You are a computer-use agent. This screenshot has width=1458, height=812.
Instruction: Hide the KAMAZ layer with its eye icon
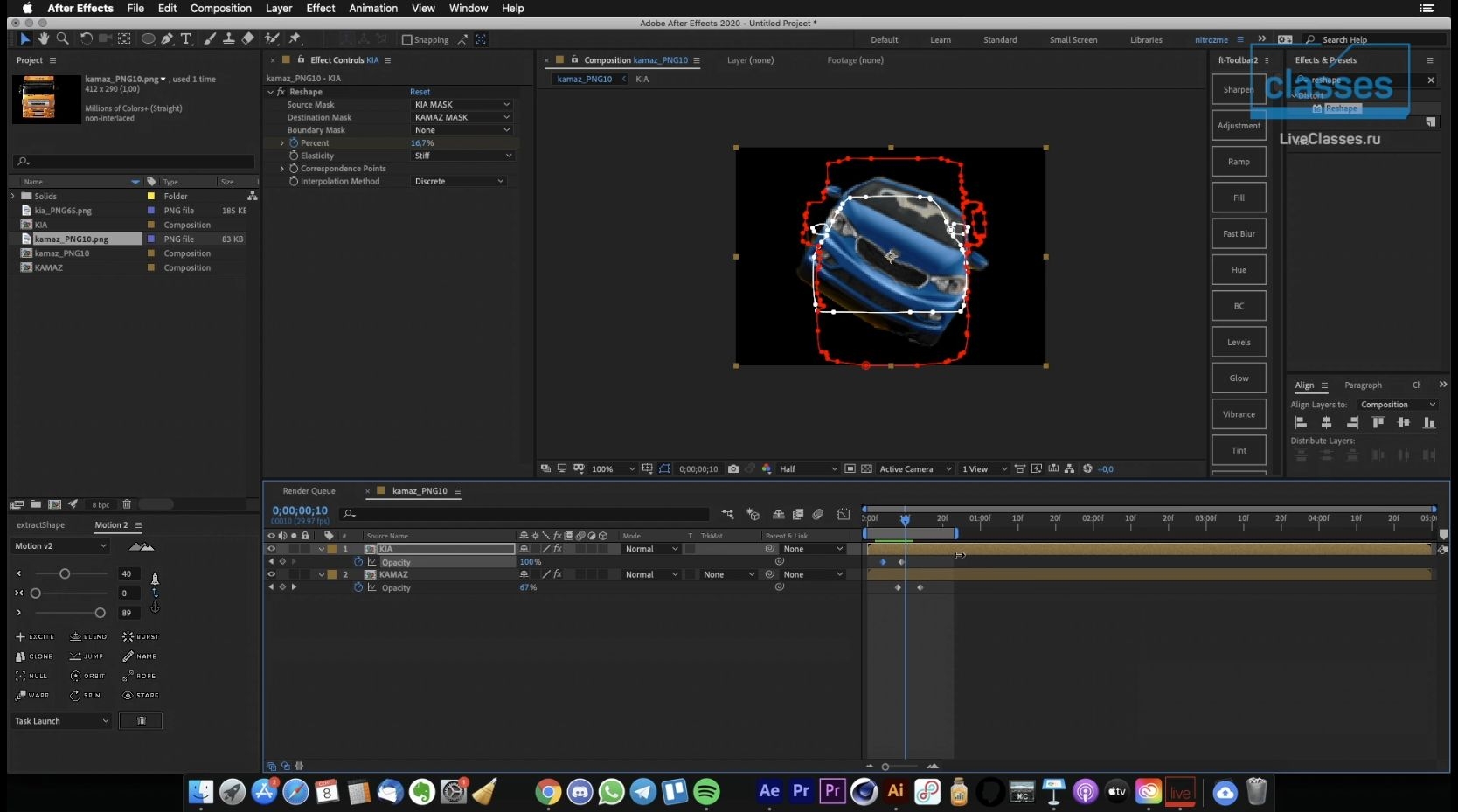(x=271, y=574)
